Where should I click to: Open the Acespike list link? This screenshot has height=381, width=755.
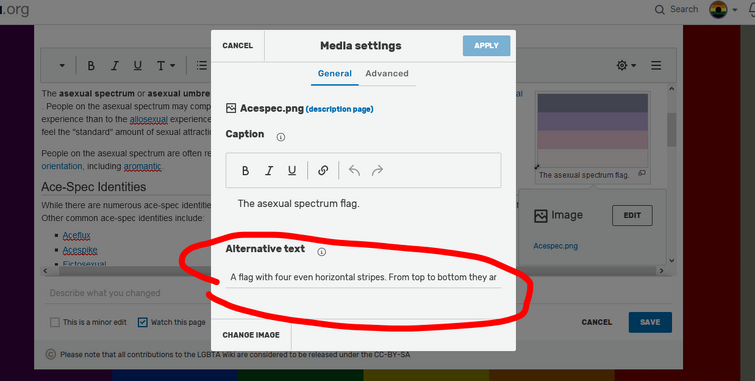(80, 250)
